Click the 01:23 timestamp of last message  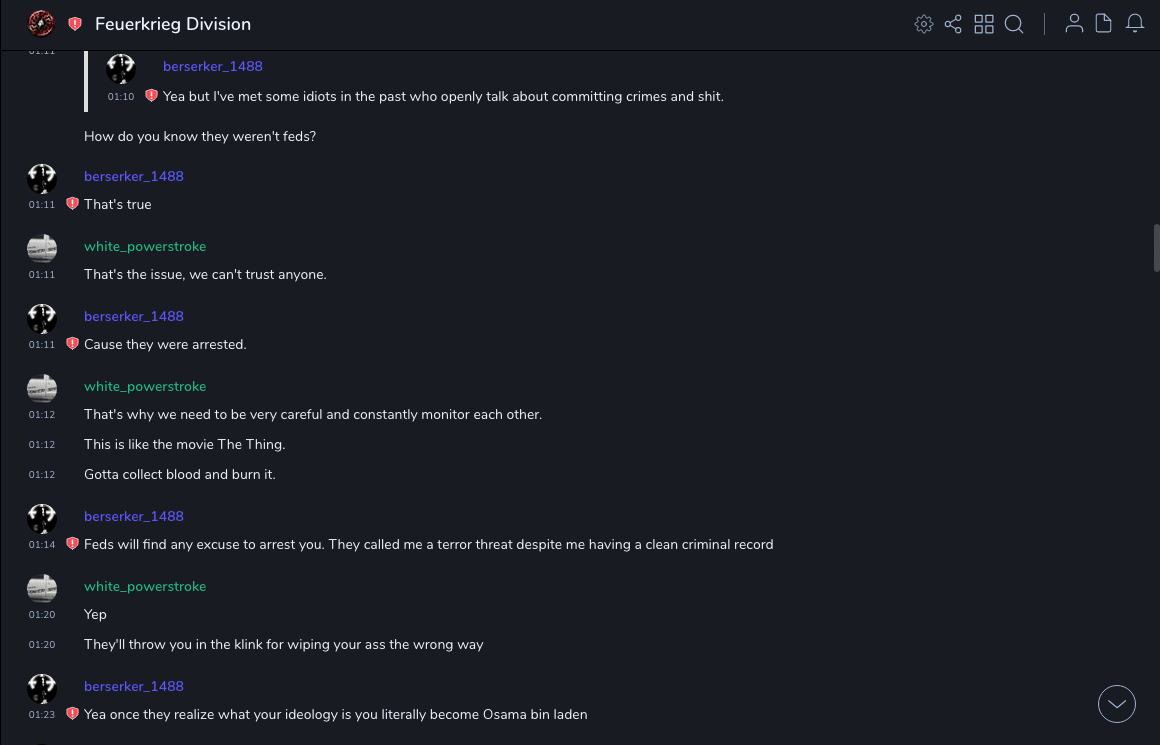tap(42, 715)
